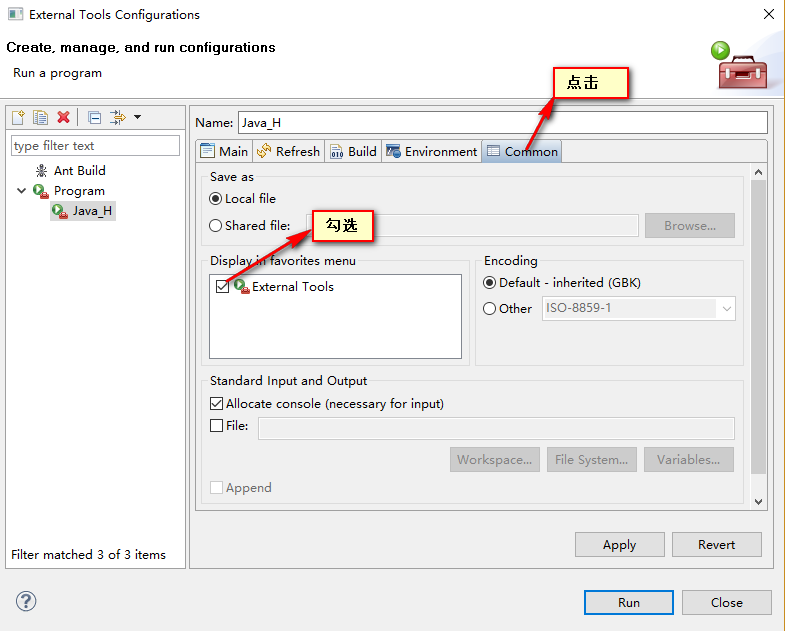Open the Refresh tab
Viewport: 785px width, 631px height.
click(289, 151)
